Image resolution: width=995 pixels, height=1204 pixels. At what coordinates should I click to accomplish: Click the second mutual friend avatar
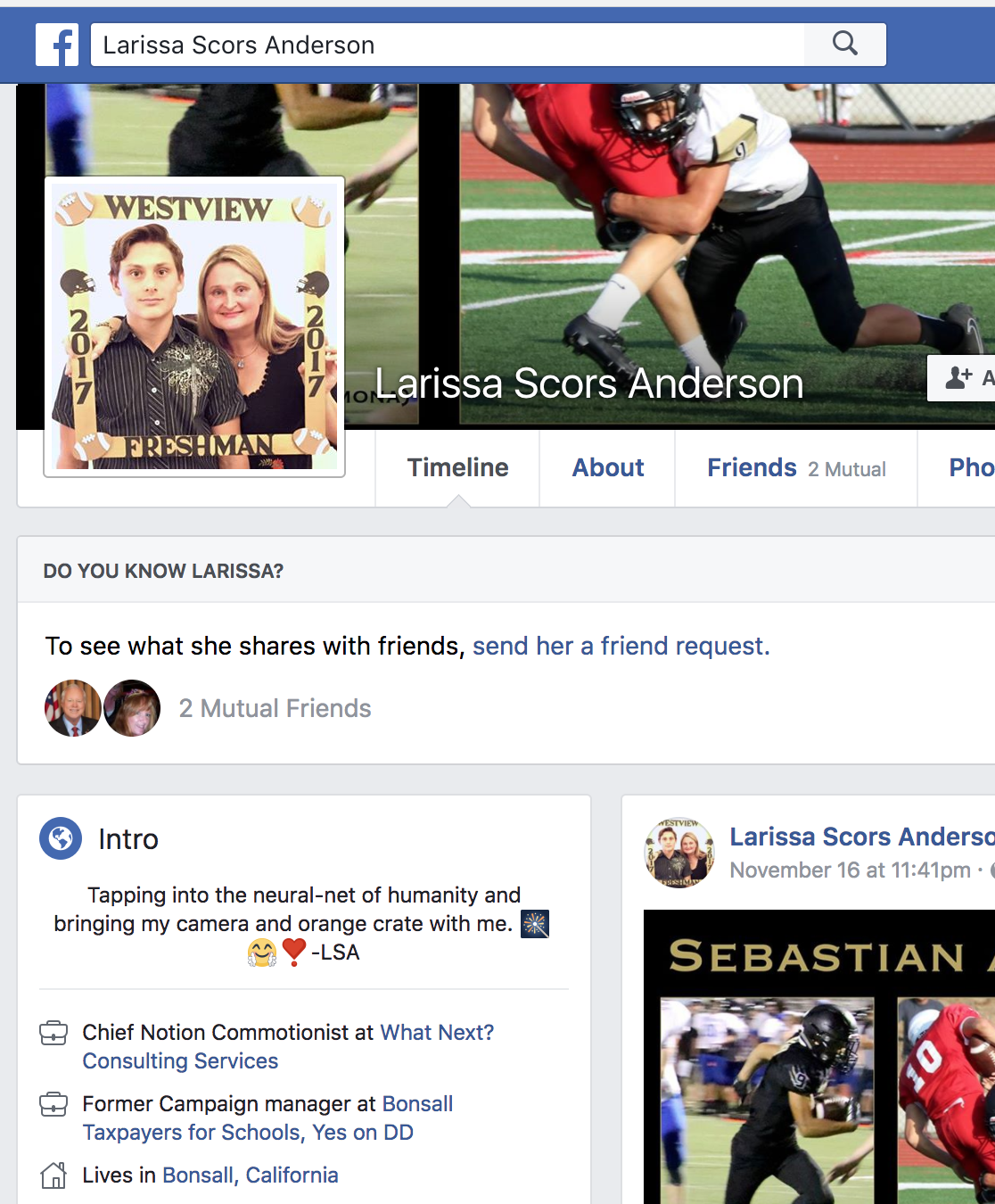click(132, 708)
